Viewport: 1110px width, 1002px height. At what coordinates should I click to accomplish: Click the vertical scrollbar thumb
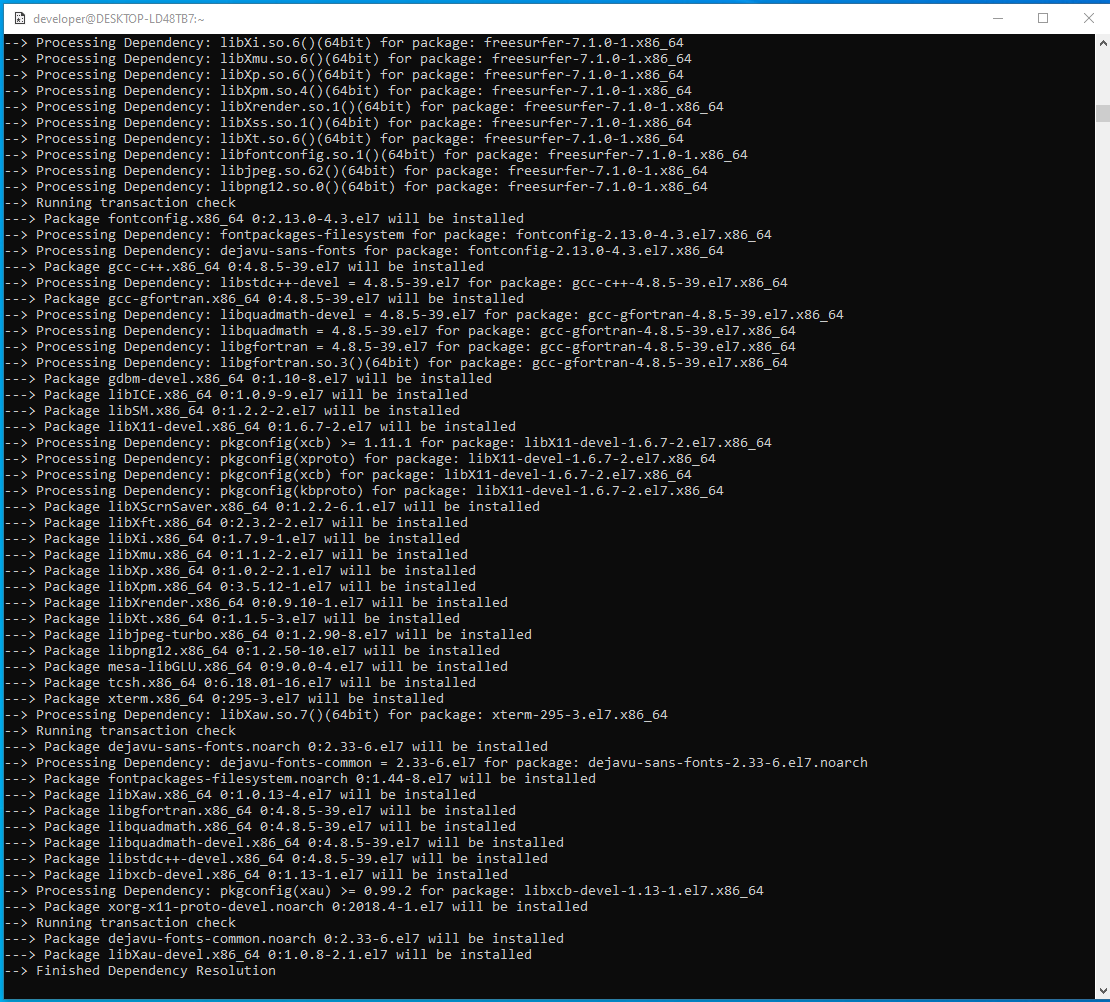click(x=1101, y=113)
